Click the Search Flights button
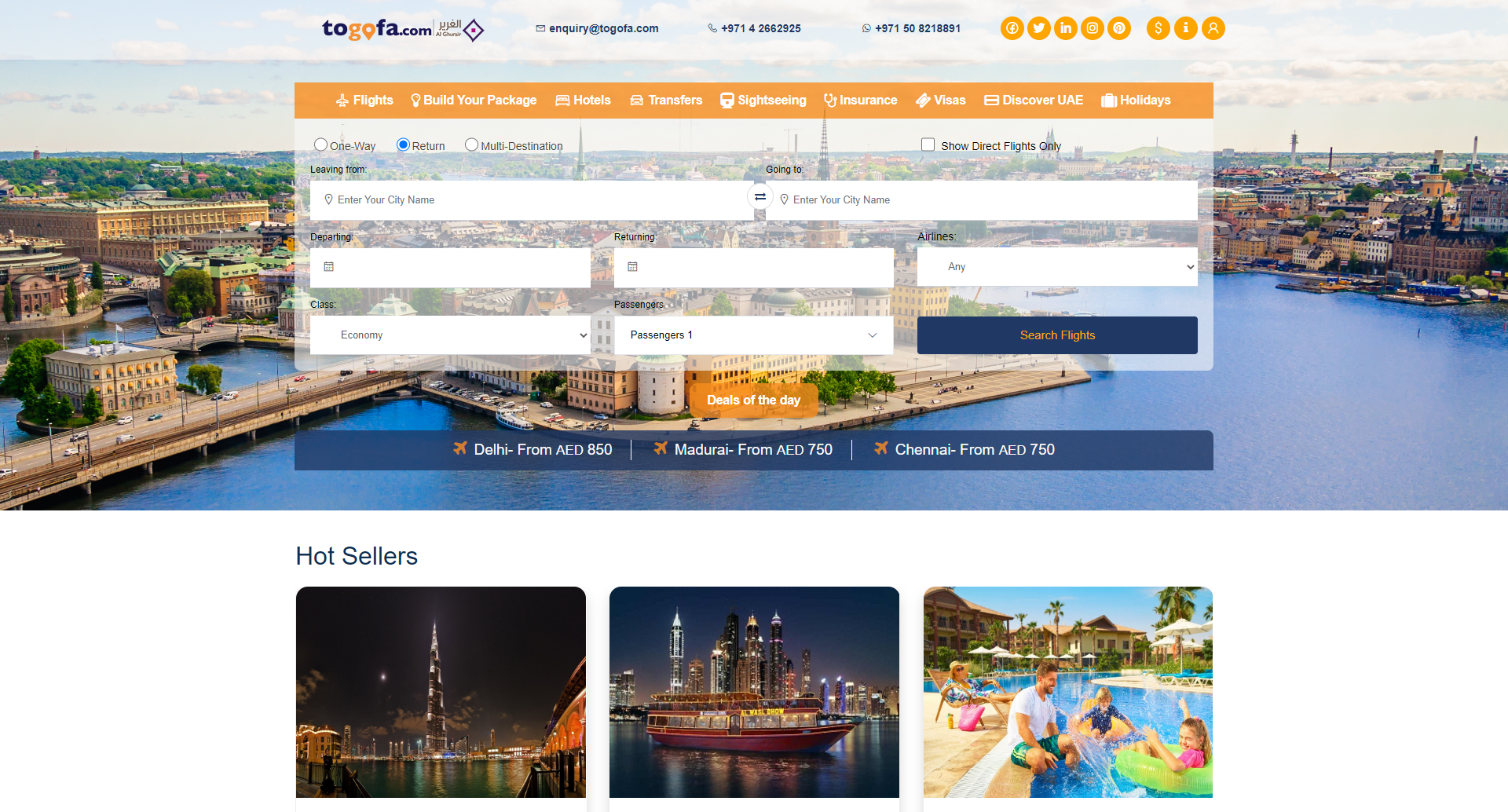Viewport: 1508px width, 812px height. click(x=1057, y=335)
